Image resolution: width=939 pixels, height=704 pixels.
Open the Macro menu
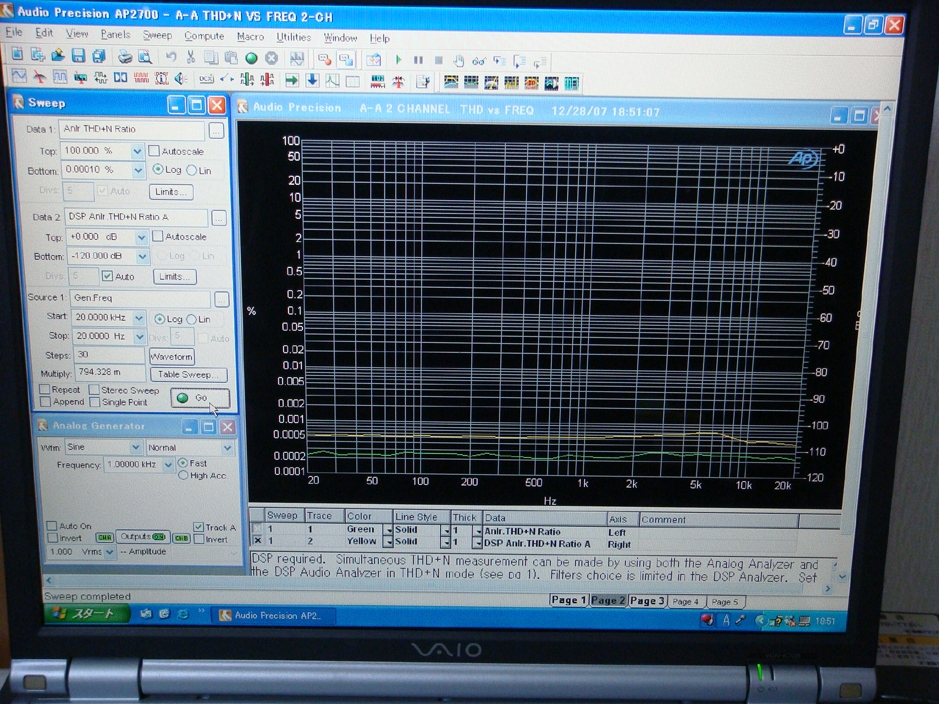click(x=250, y=37)
